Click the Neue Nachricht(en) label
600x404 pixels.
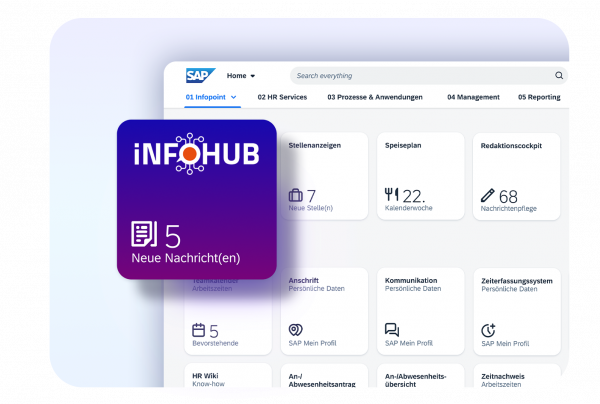[186, 258]
